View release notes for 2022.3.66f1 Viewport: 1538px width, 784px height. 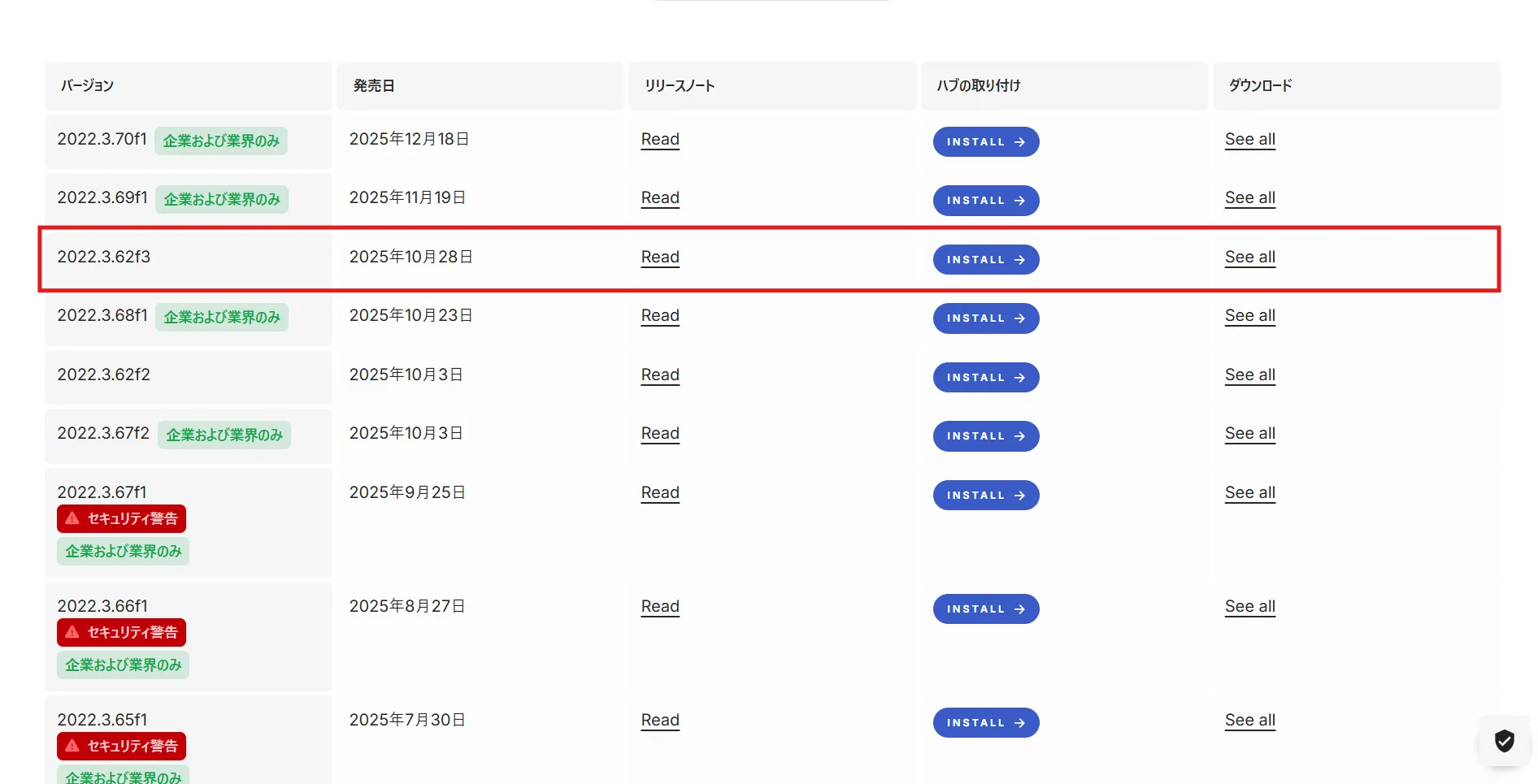point(659,607)
